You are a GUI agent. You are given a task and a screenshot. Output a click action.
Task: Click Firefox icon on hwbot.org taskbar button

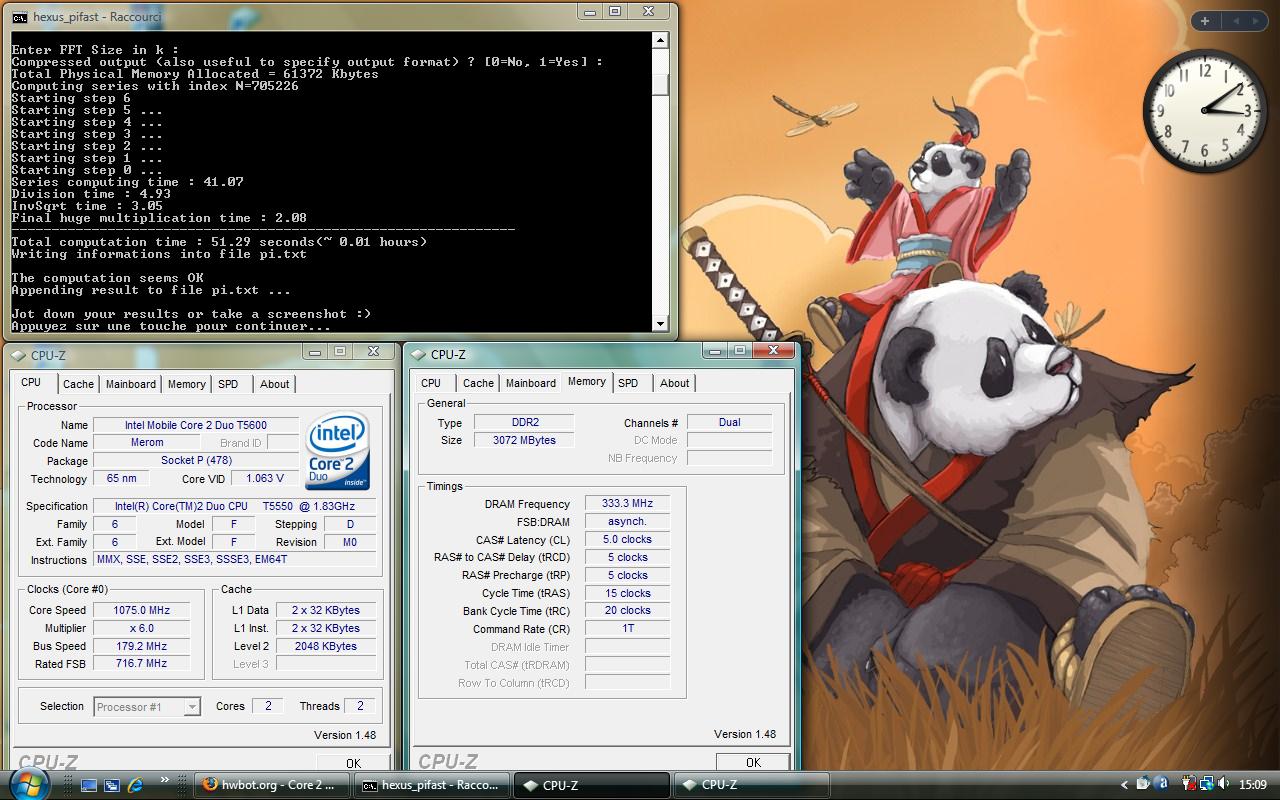pyautogui.click(x=209, y=785)
